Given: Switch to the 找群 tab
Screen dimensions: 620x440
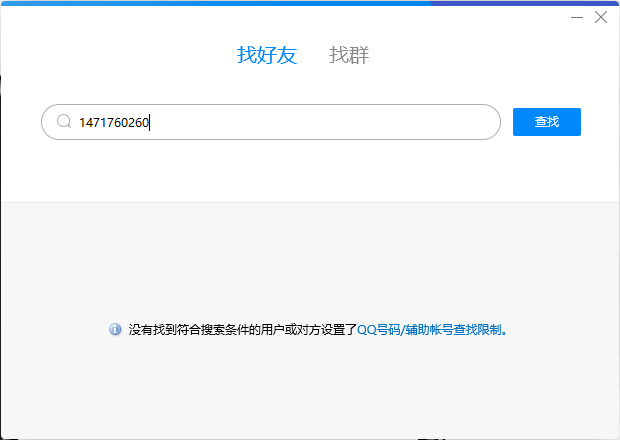Looking at the screenshot, I should [x=349, y=55].
